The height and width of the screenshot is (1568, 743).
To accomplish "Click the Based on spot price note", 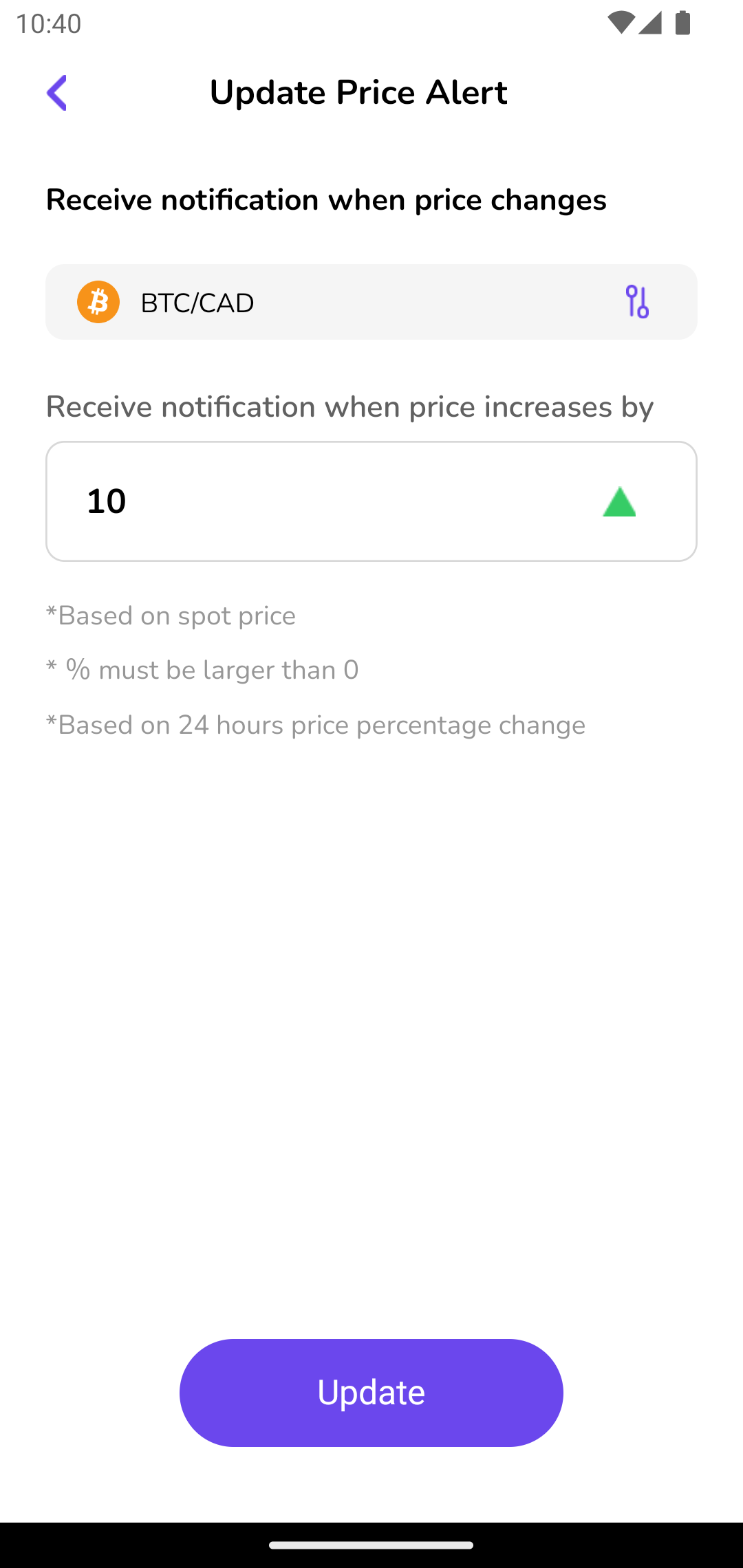I will [171, 616].
